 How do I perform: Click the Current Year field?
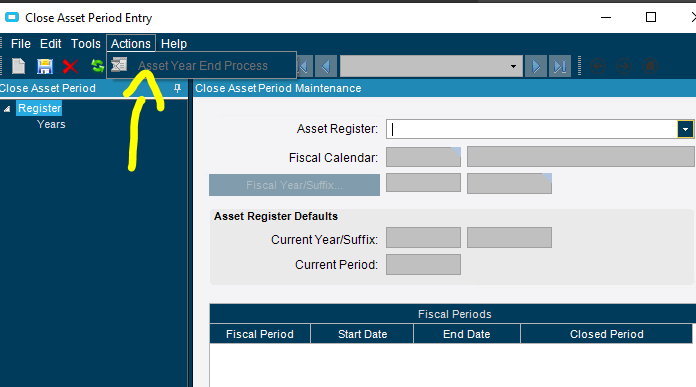(x=423, y=237)
